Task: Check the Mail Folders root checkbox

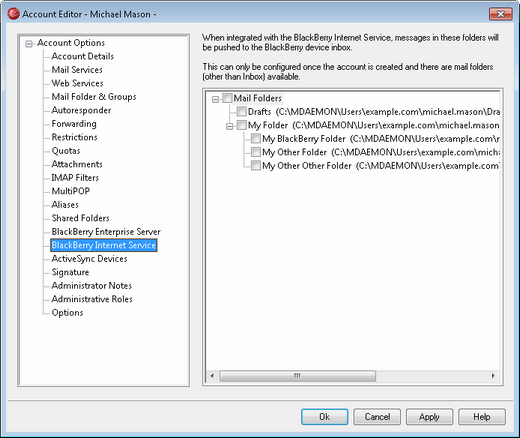Action: (227, 98)
